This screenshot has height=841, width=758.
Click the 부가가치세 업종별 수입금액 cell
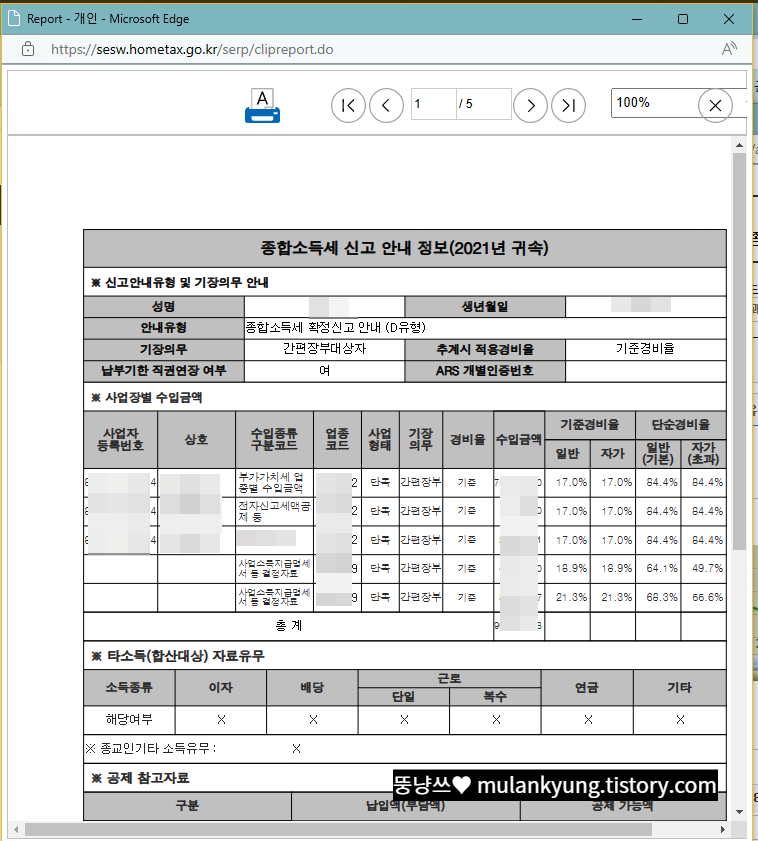pyautogui.click(x=274, y=483)
